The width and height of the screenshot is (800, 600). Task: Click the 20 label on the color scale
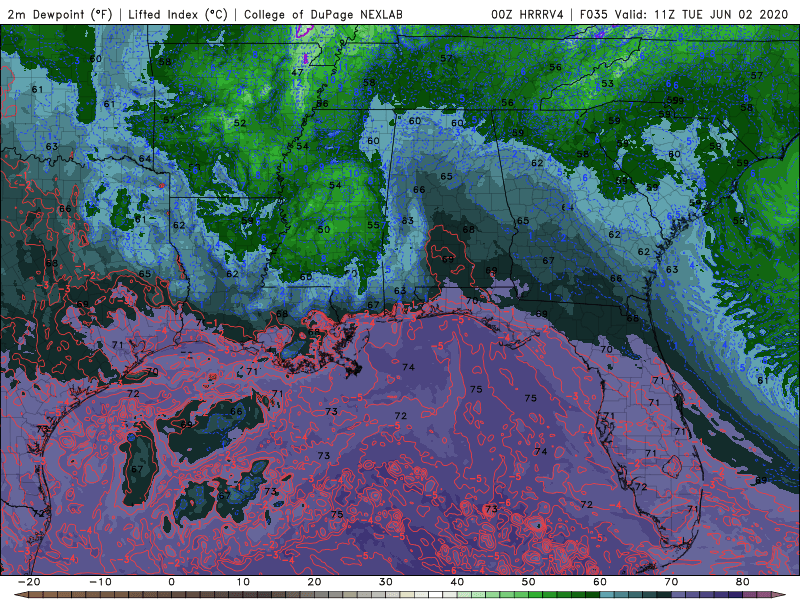pyautogui.click(x=314, y=582)
